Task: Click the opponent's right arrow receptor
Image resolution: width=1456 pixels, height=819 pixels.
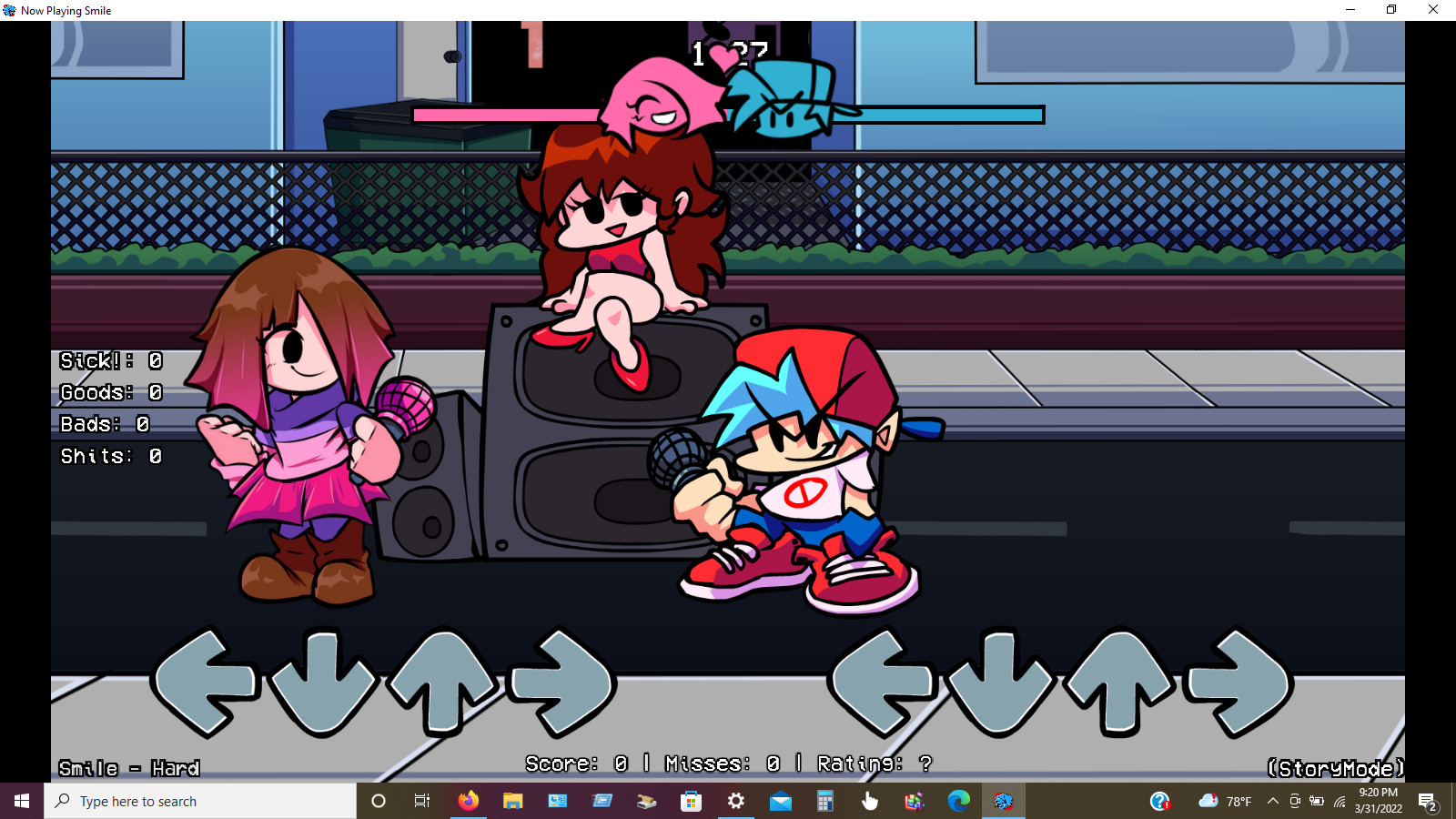Action: tap(562, 682)
